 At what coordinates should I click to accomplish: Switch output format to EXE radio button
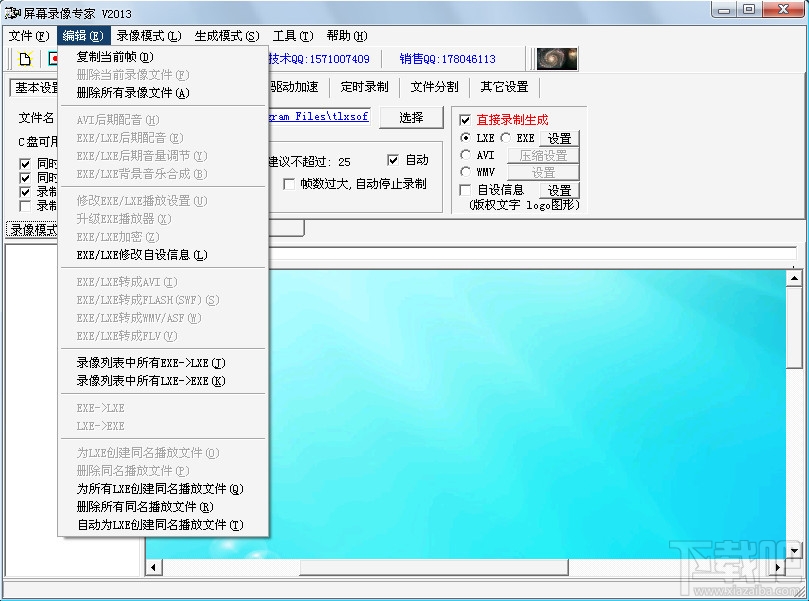click(x=506, y=137)
